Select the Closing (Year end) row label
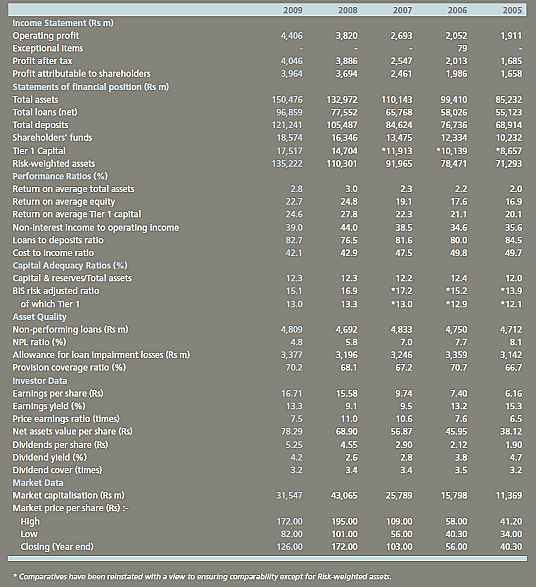This screenshot has width=537, height=588. click(x=57, y=547)
